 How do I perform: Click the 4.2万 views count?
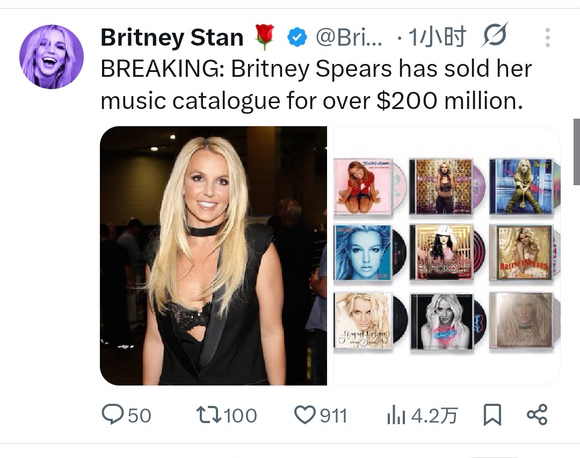click(435, 415)
